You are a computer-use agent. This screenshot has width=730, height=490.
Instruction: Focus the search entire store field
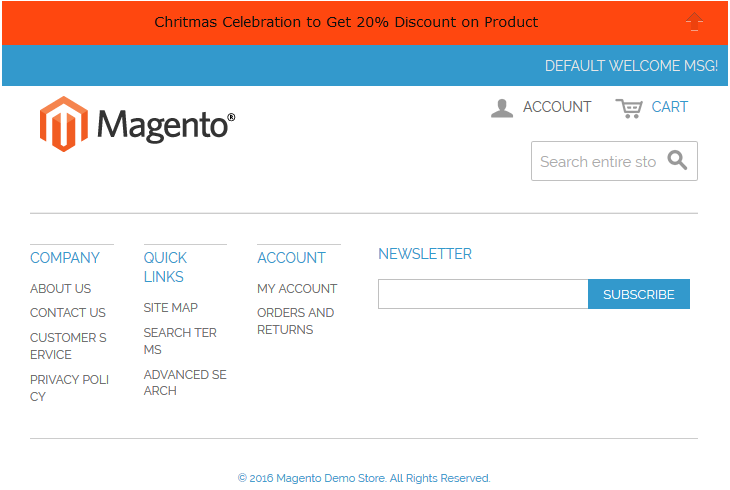coord(597,161)
